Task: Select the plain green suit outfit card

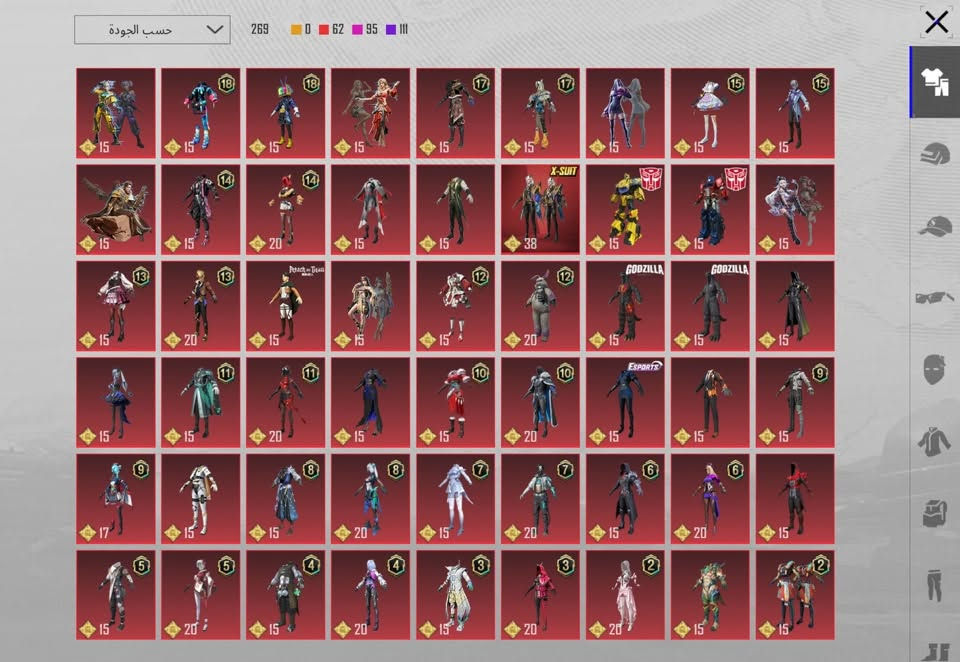Action: click(456, 209)
